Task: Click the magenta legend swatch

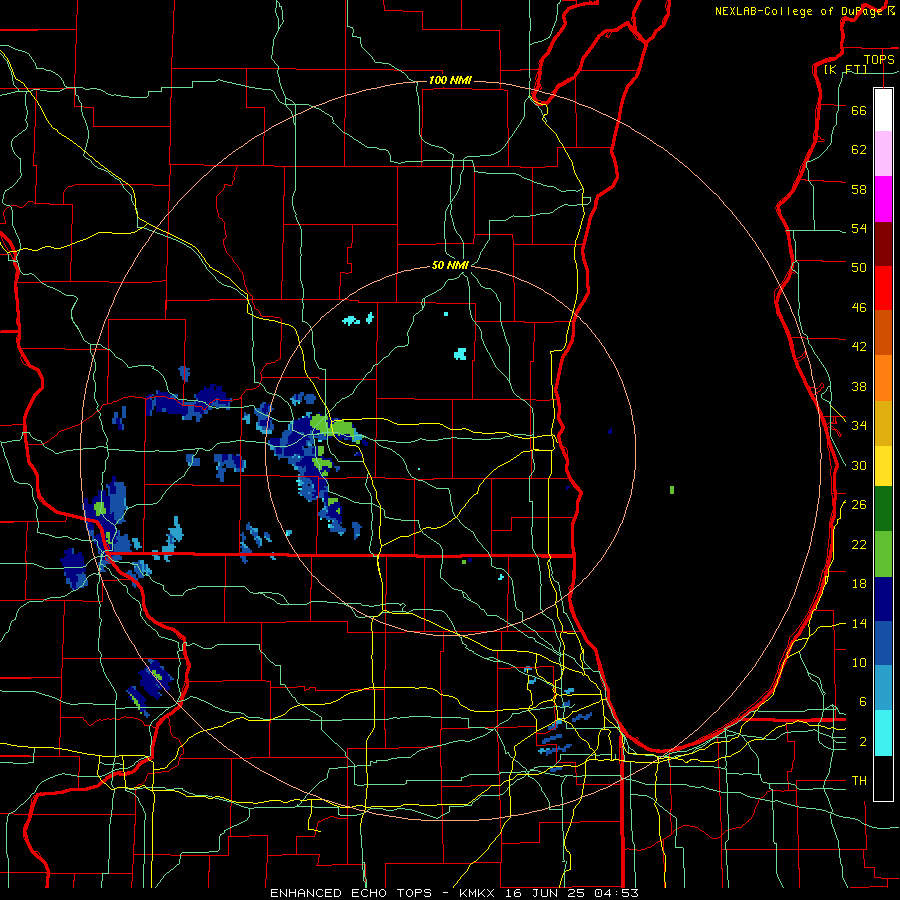Action: [883, 199]
